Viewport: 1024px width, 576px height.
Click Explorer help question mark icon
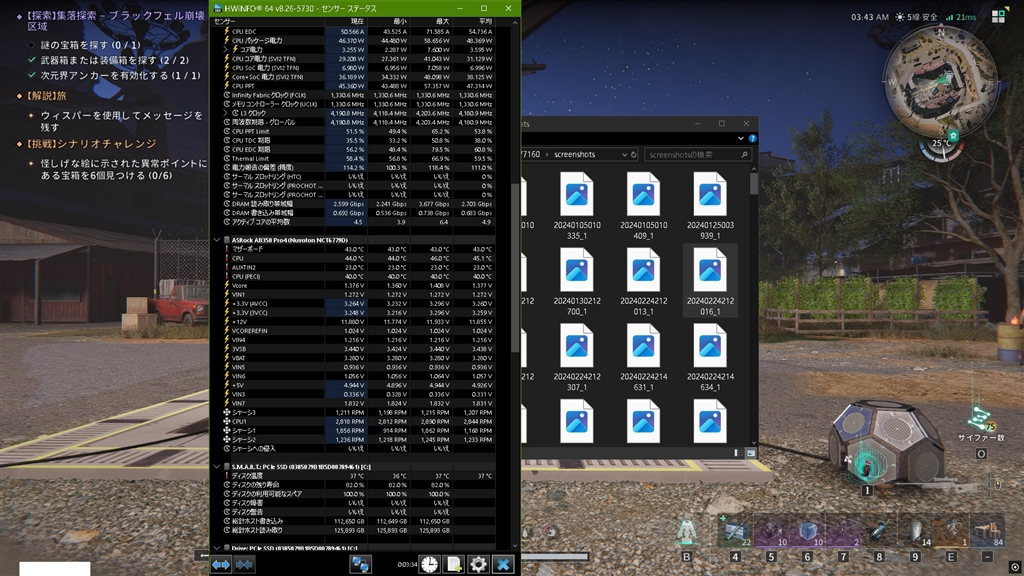[x=752, y=138]
